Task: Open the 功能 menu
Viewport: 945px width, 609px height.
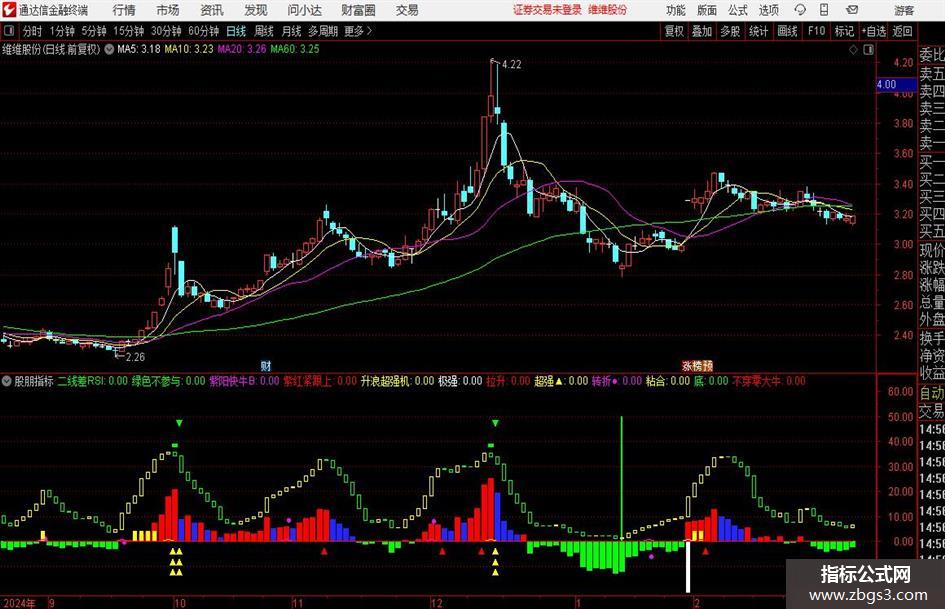Action: coord(676,10)
